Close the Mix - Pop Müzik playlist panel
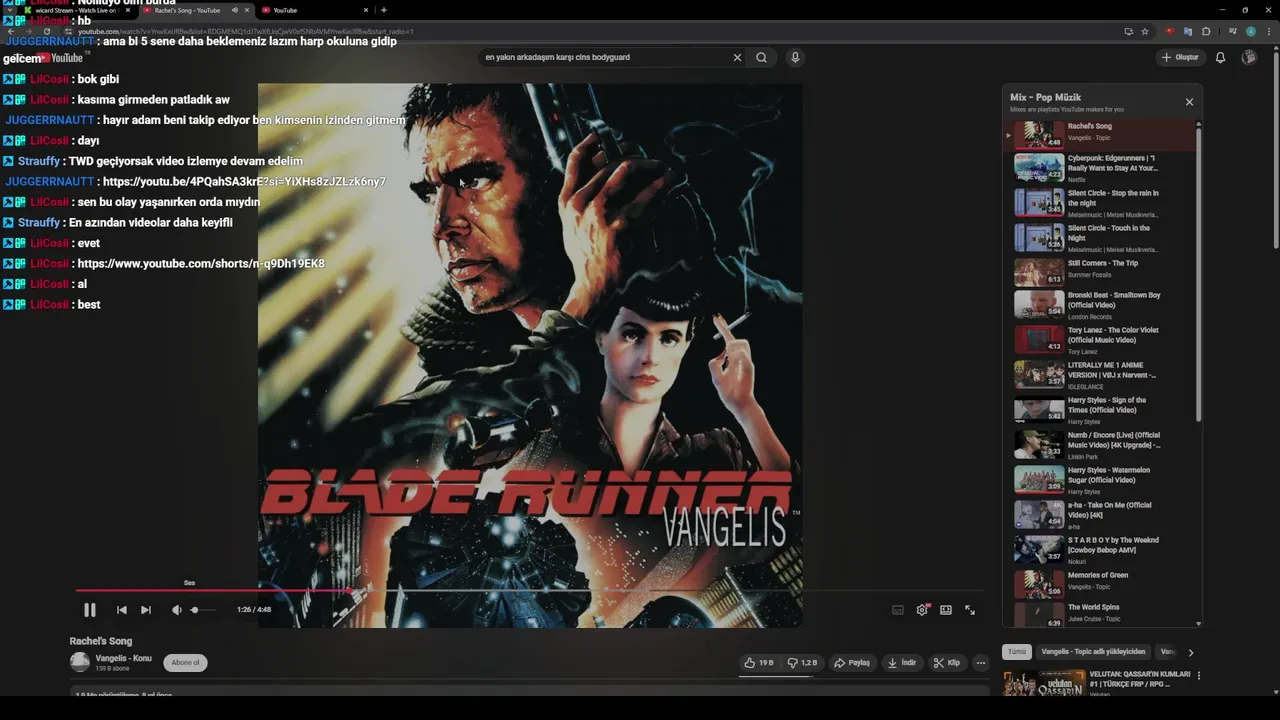Screen dimensions: 1280x720 (x=1189, y=102)
